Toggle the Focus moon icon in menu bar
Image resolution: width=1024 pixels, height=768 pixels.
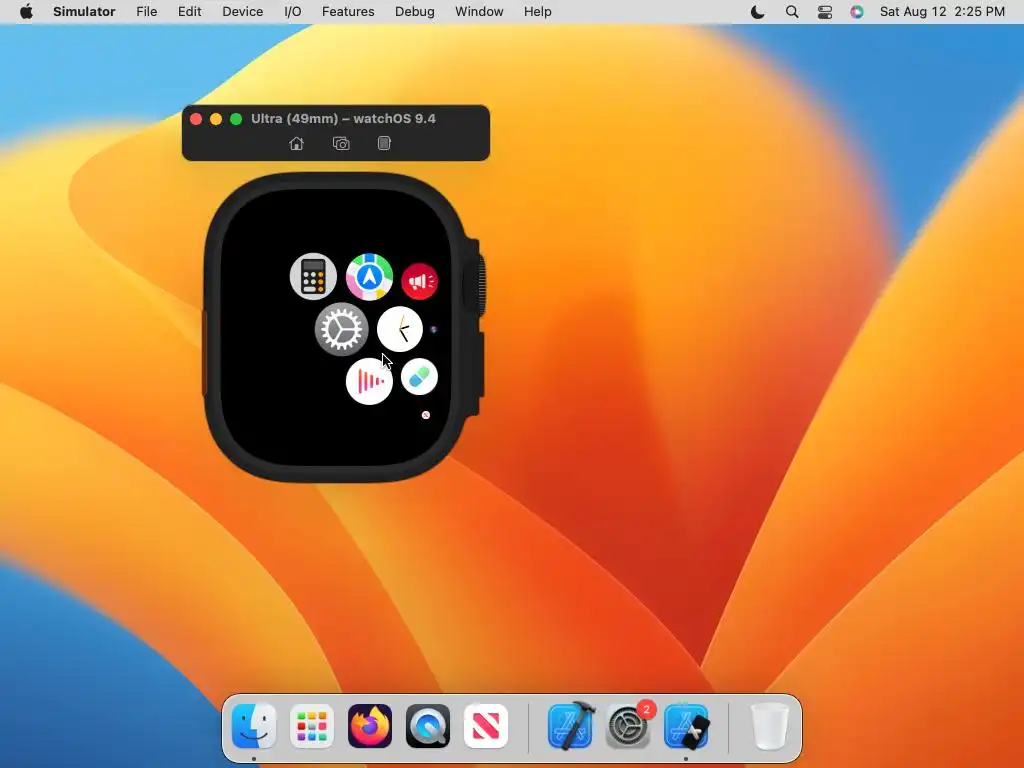(x=758, y=12)
